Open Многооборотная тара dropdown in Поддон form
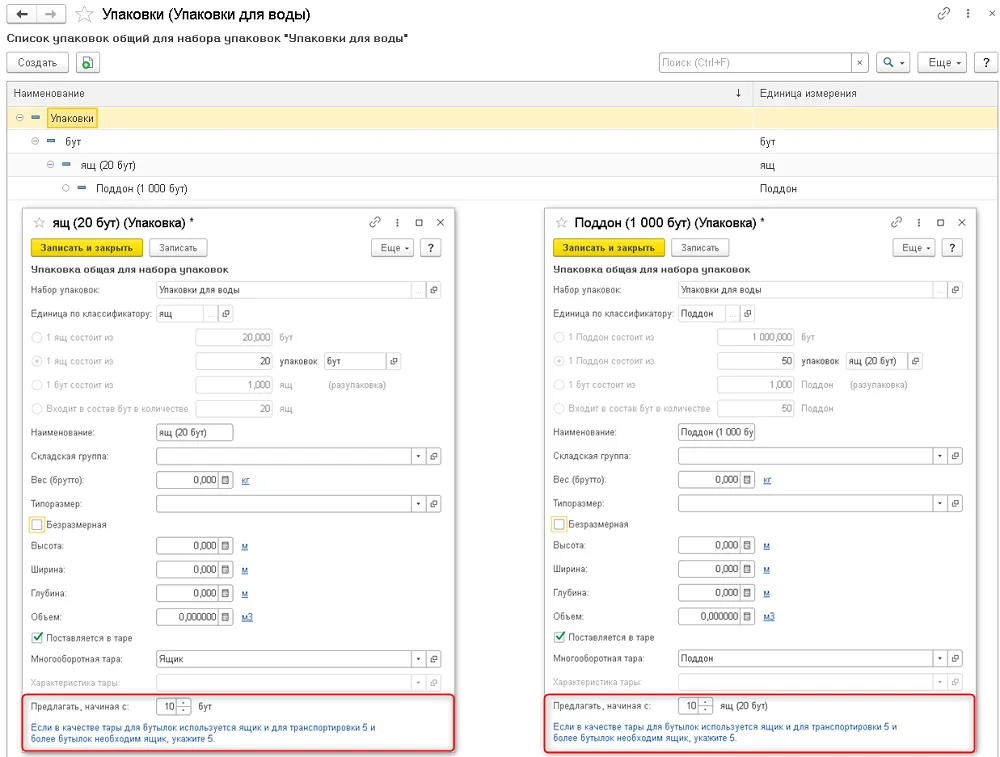This screenshot has height=757, width=1000. coord(940,658)
